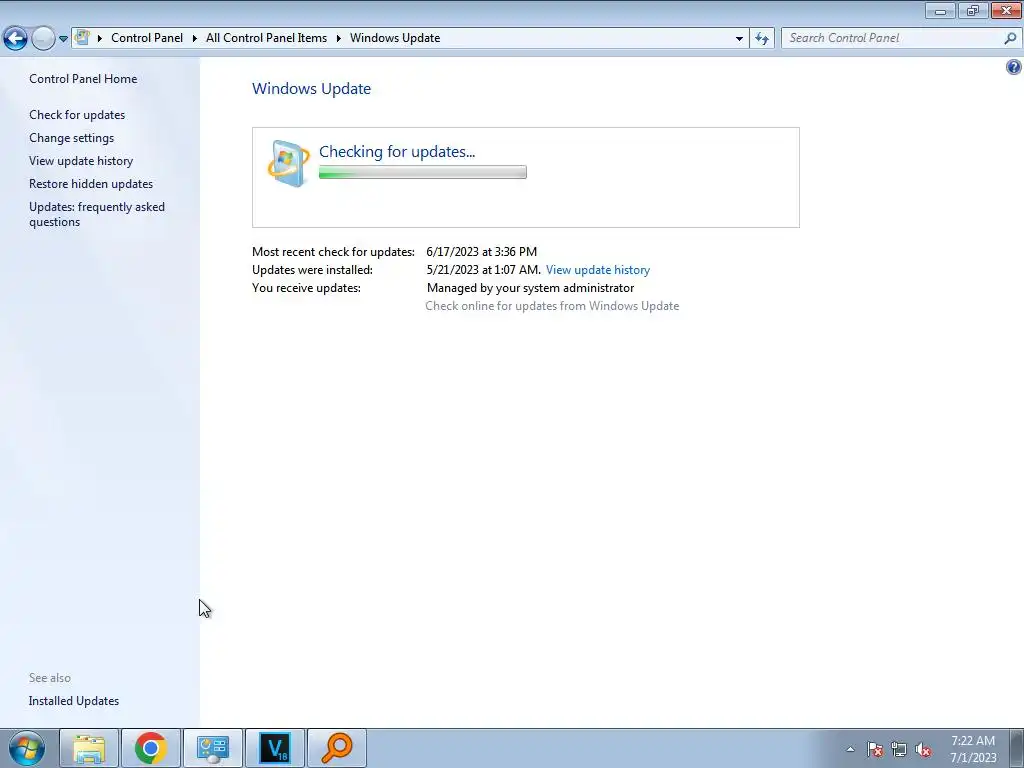Show hidden tray icons arrow
The height and width of the screenshot is (768, 1024).
[x=850, y=749]
